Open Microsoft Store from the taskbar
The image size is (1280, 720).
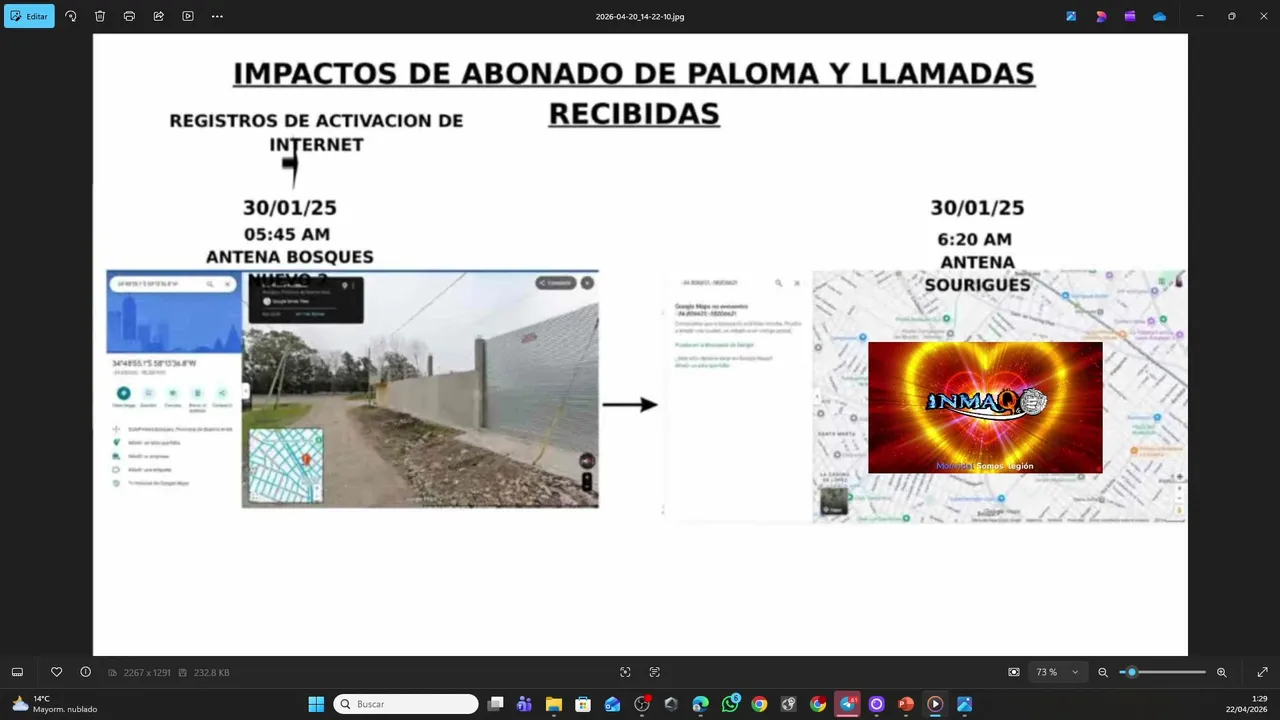click(583, 704)
